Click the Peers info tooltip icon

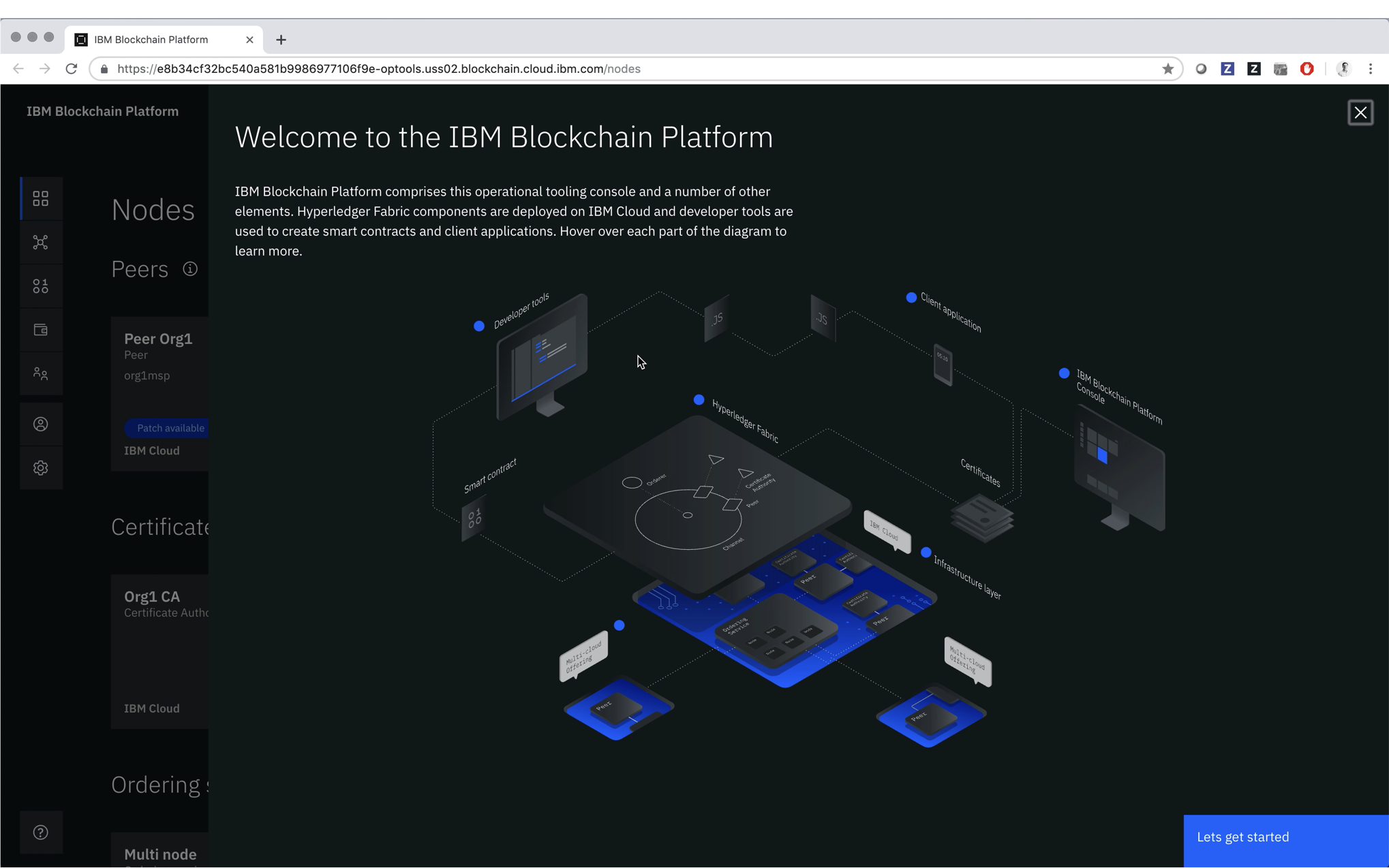coord(190,269)
